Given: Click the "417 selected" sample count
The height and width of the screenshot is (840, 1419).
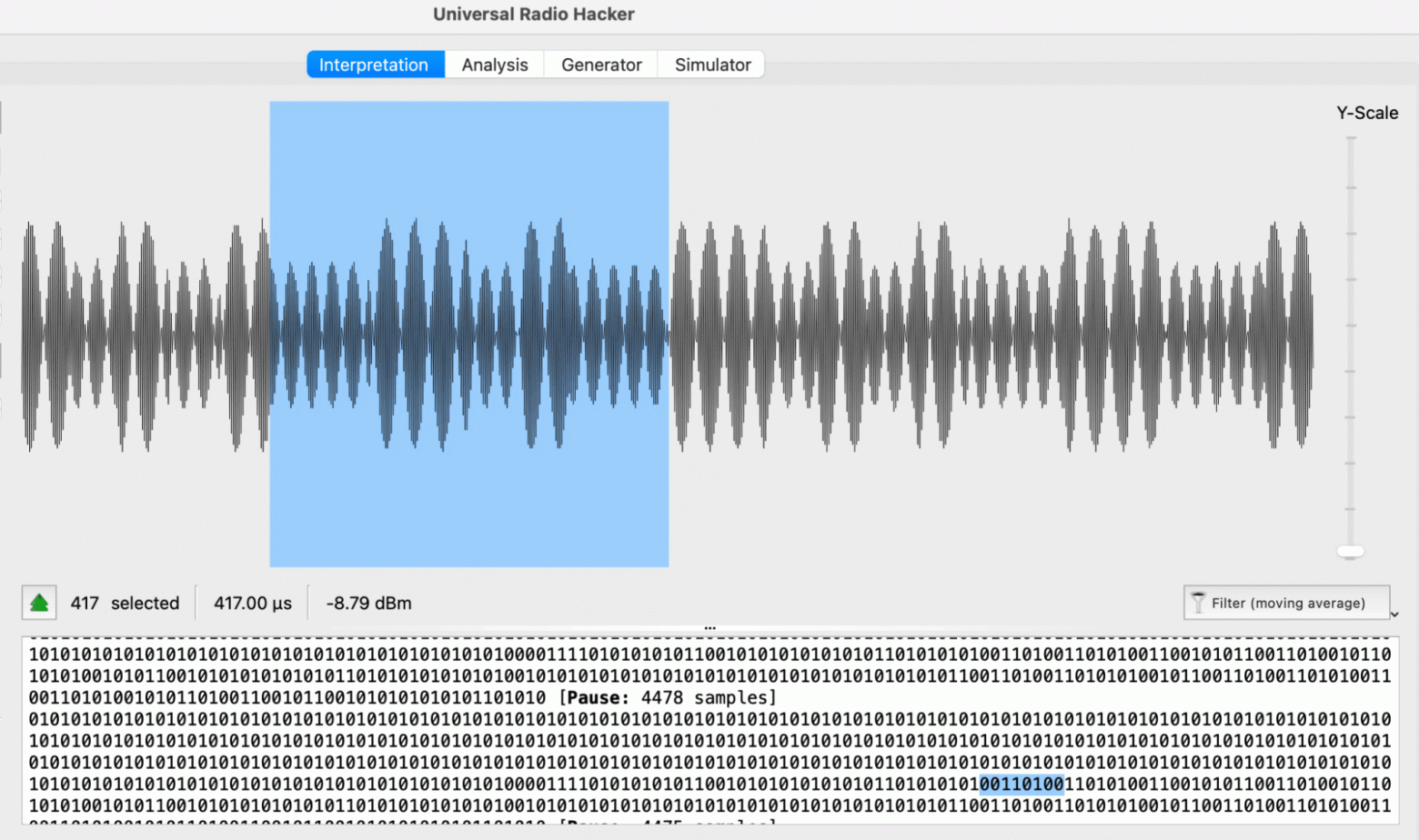Looking at the screenshot, I should 125,603.
